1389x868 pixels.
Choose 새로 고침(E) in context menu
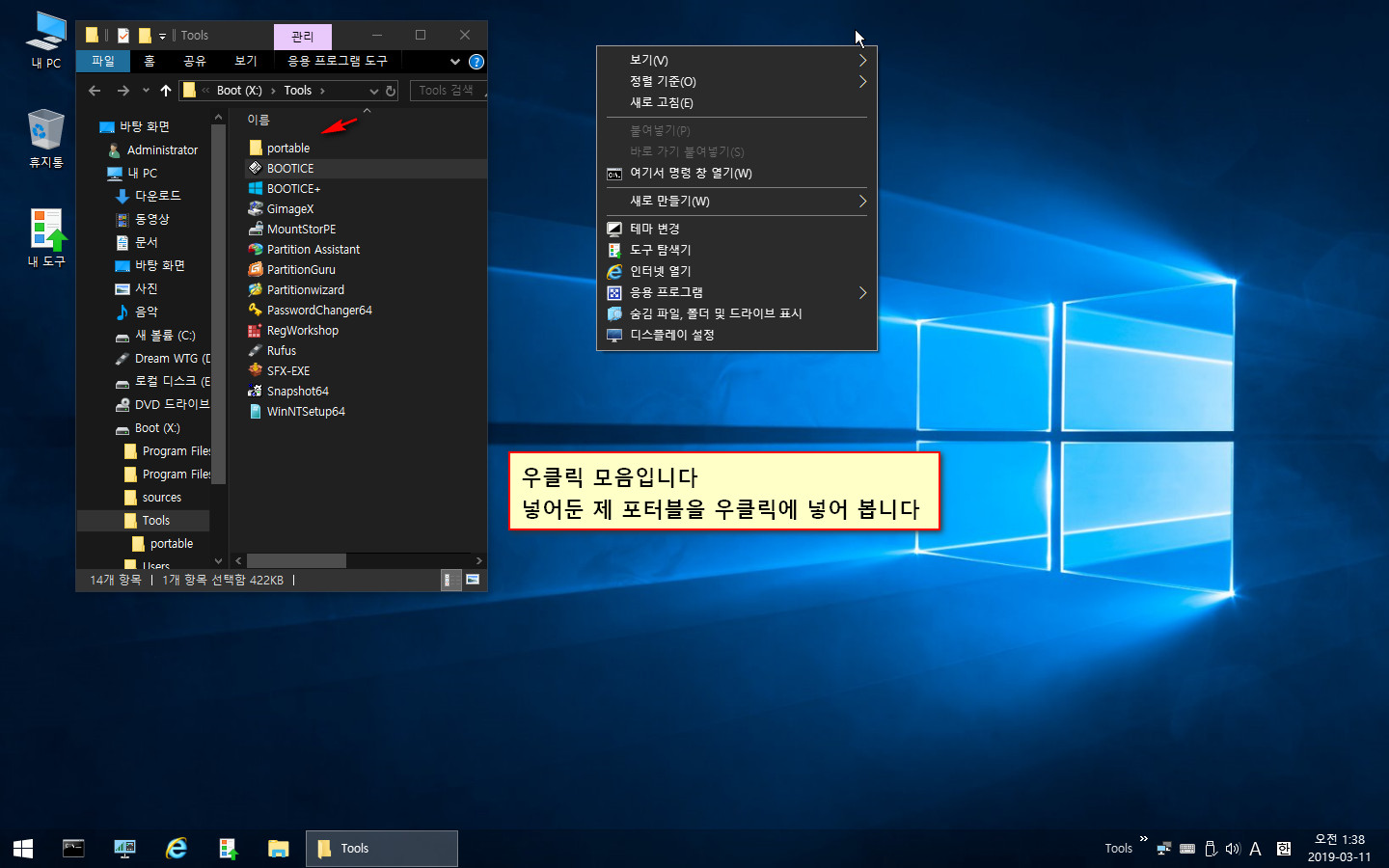click(x=737, y=102)
